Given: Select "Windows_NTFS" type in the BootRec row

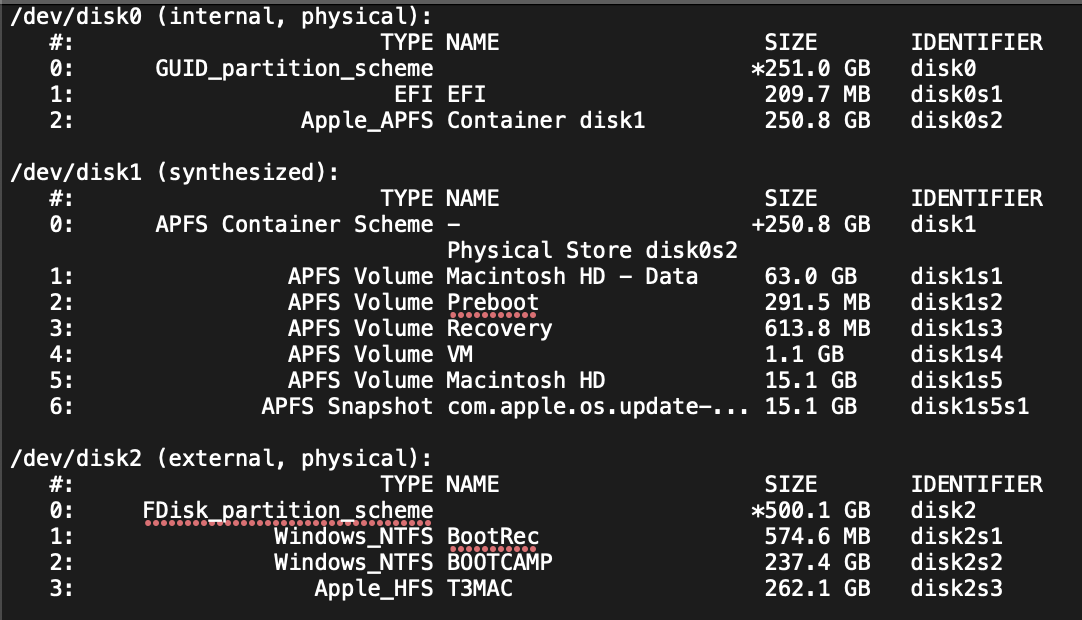Looking at the screenshot, I should point(354,536).
